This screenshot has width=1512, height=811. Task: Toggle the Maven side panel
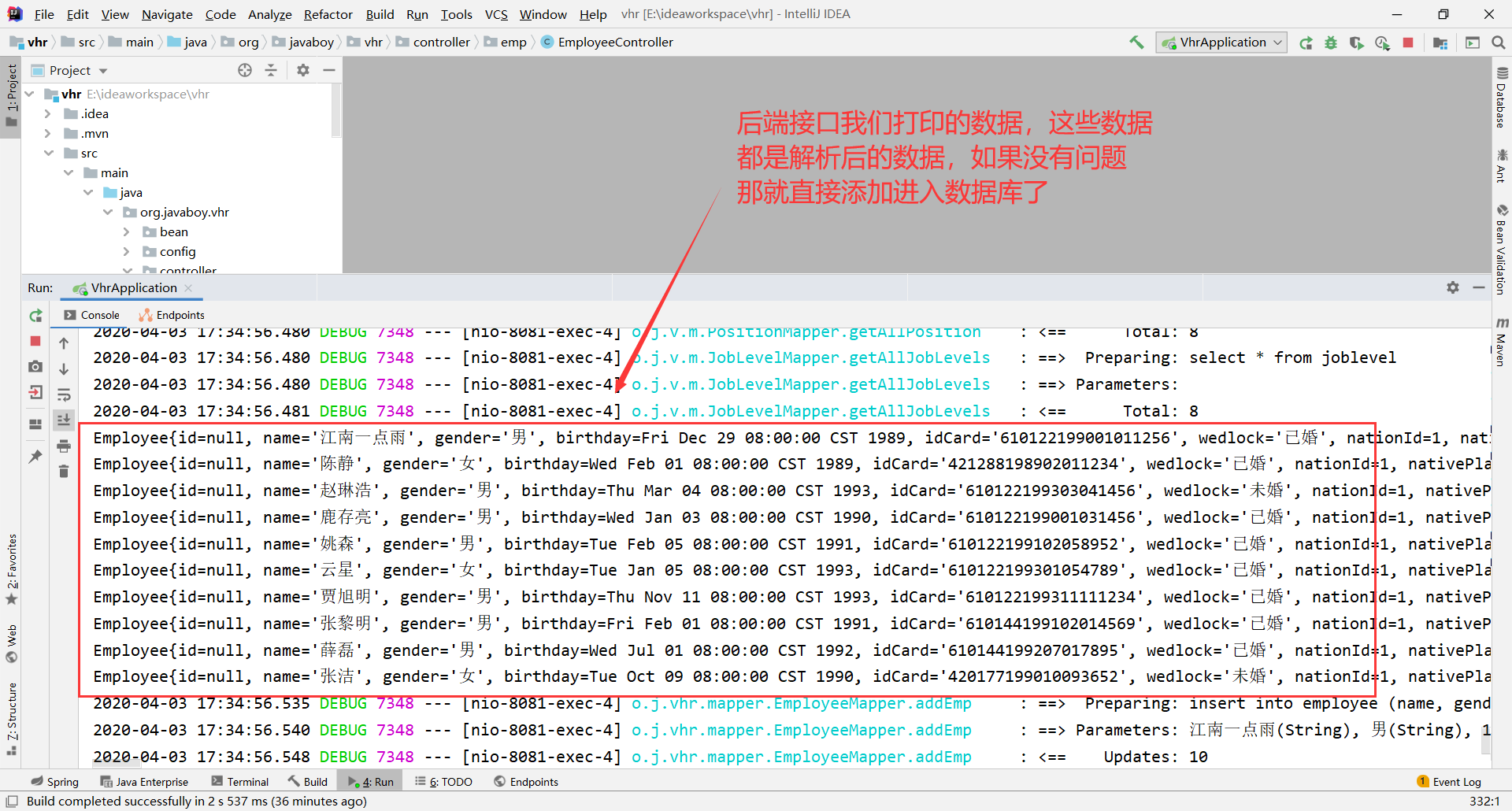(1502, 342)
